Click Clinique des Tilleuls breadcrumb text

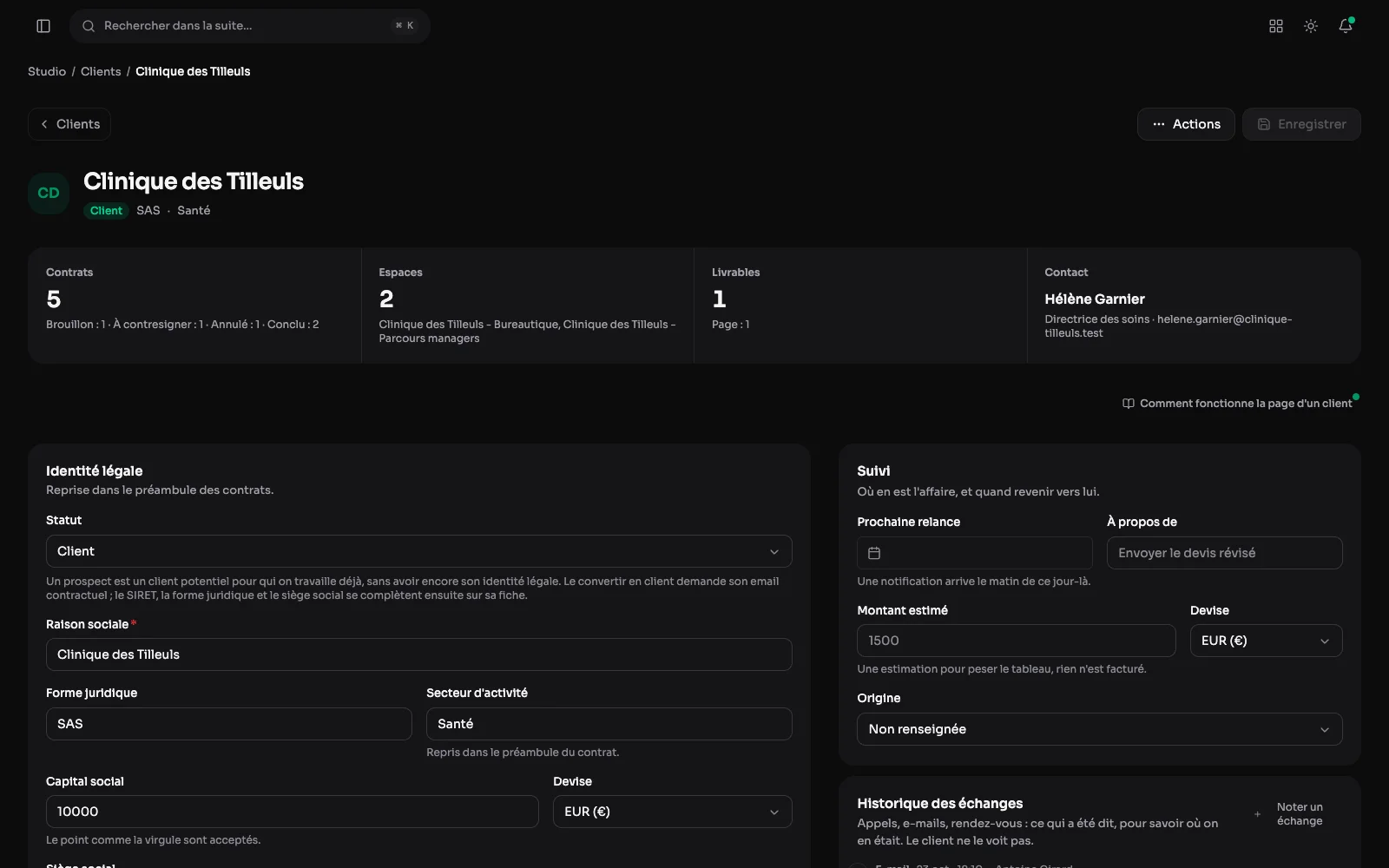point(193,71)
